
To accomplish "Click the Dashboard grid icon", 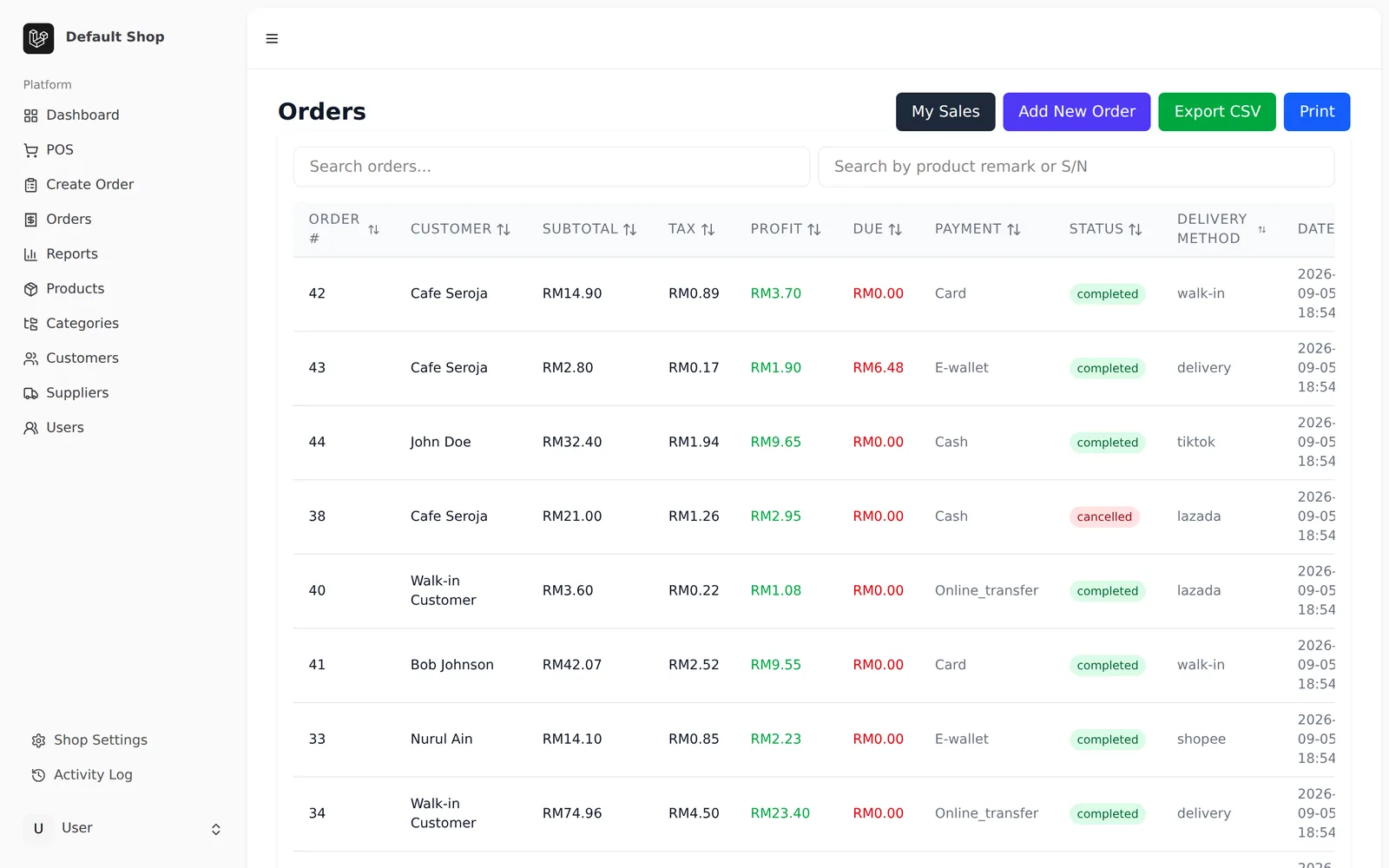I will (x=31, y=115).
